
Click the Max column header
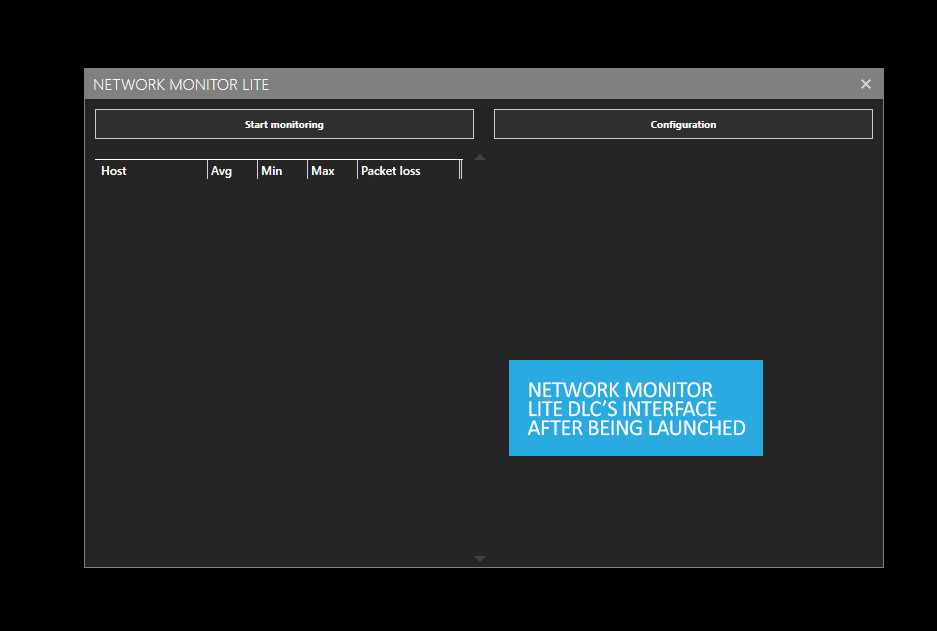tap(331, 170)
